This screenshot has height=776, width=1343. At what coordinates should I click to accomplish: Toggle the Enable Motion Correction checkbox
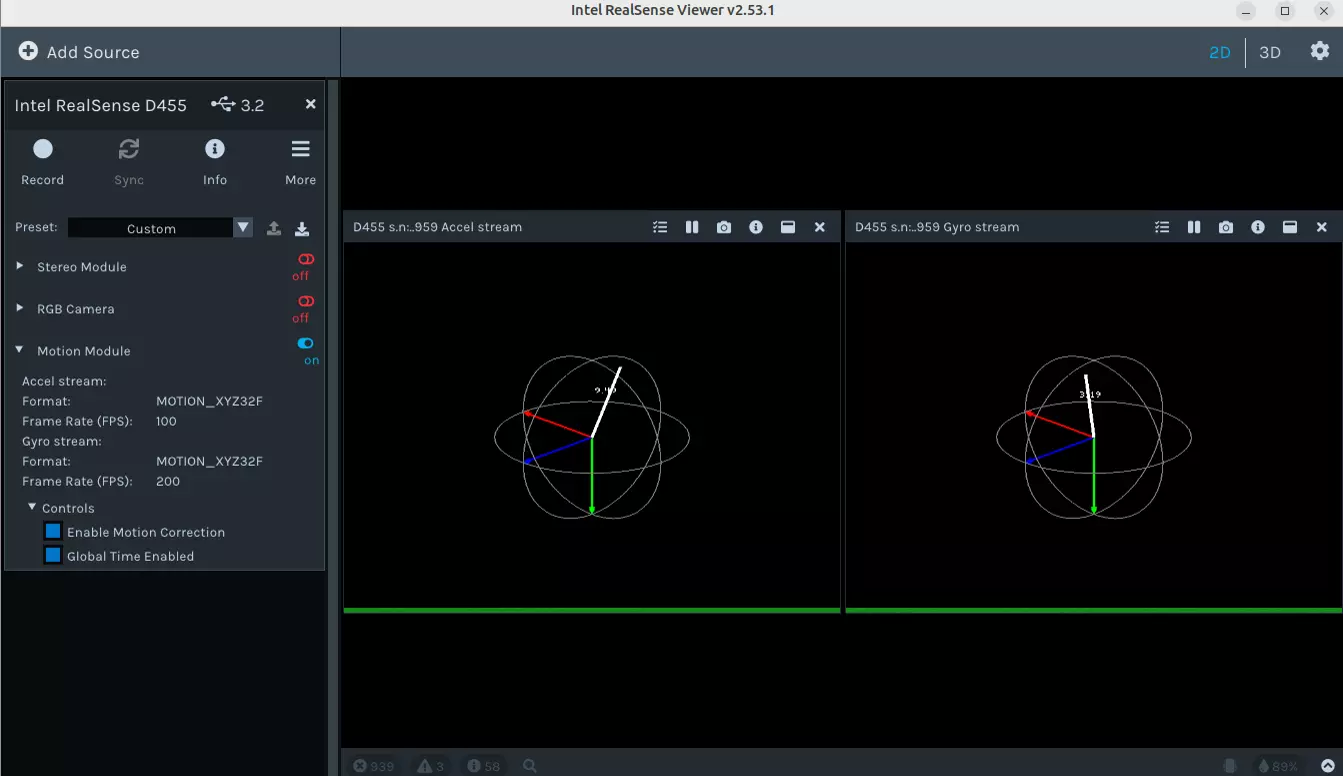click(53, 531)
